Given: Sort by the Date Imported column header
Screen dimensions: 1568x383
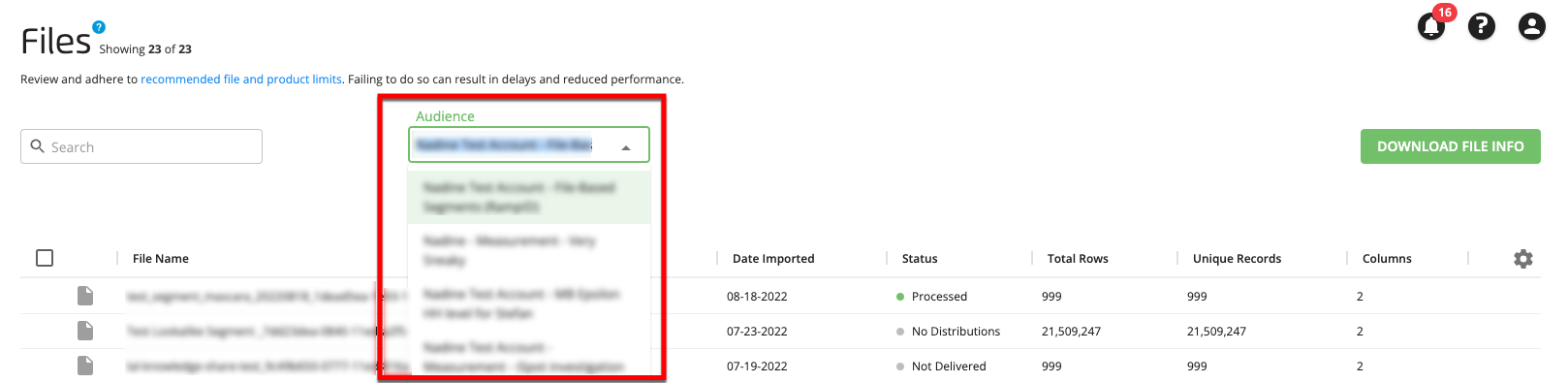Looking at the screenshot, I should (773, 259).
